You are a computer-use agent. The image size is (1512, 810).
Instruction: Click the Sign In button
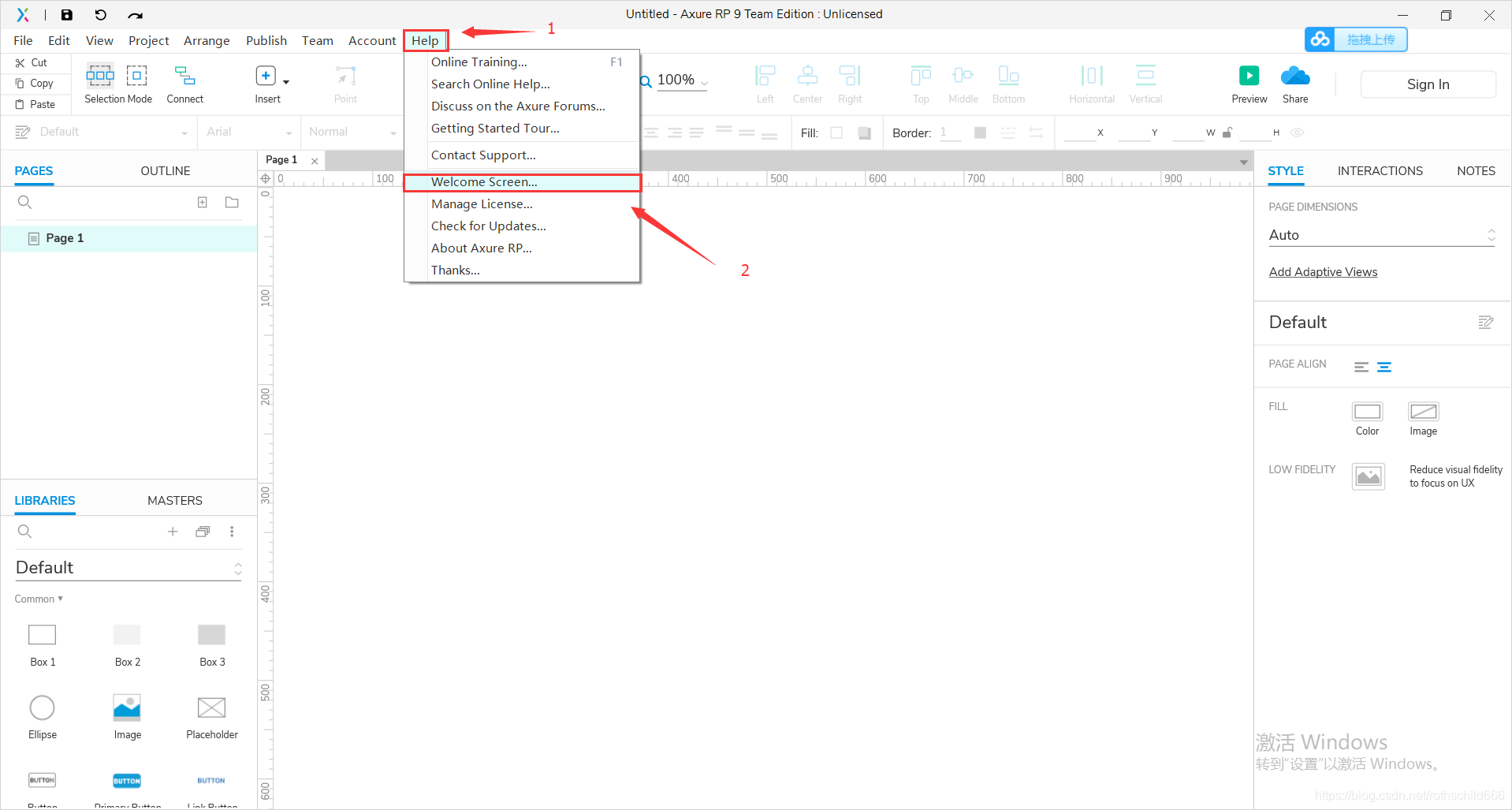[1428, 84]
